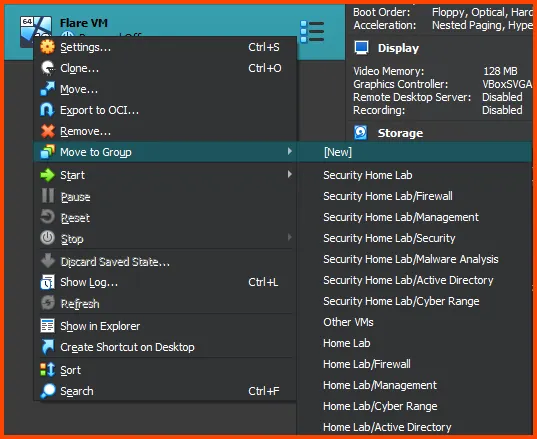Click the Settings gear icon
537x439 pixels.
(x=47, y=47)
